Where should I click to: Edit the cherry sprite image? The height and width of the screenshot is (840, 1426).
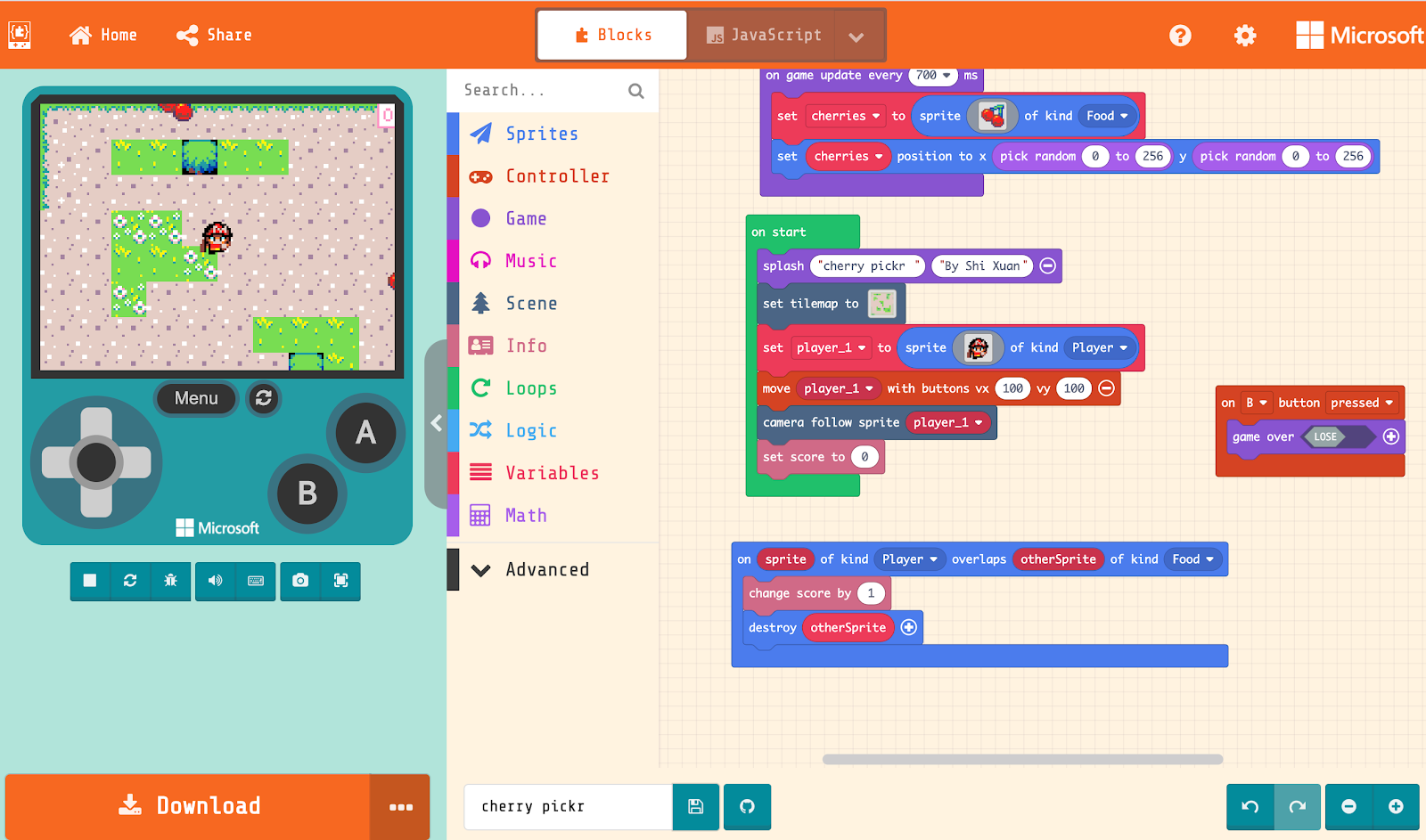click(992, 116)
